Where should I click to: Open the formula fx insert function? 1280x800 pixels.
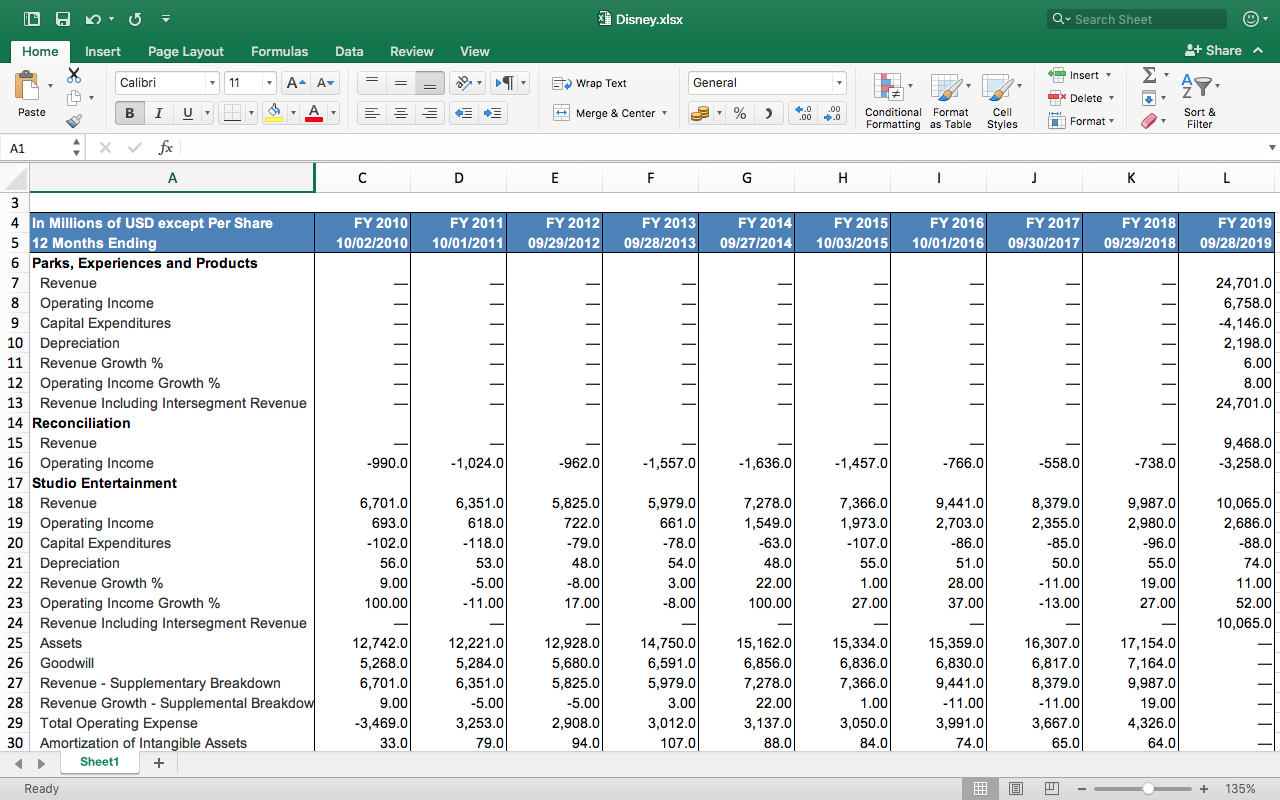[x=166, y=147]
